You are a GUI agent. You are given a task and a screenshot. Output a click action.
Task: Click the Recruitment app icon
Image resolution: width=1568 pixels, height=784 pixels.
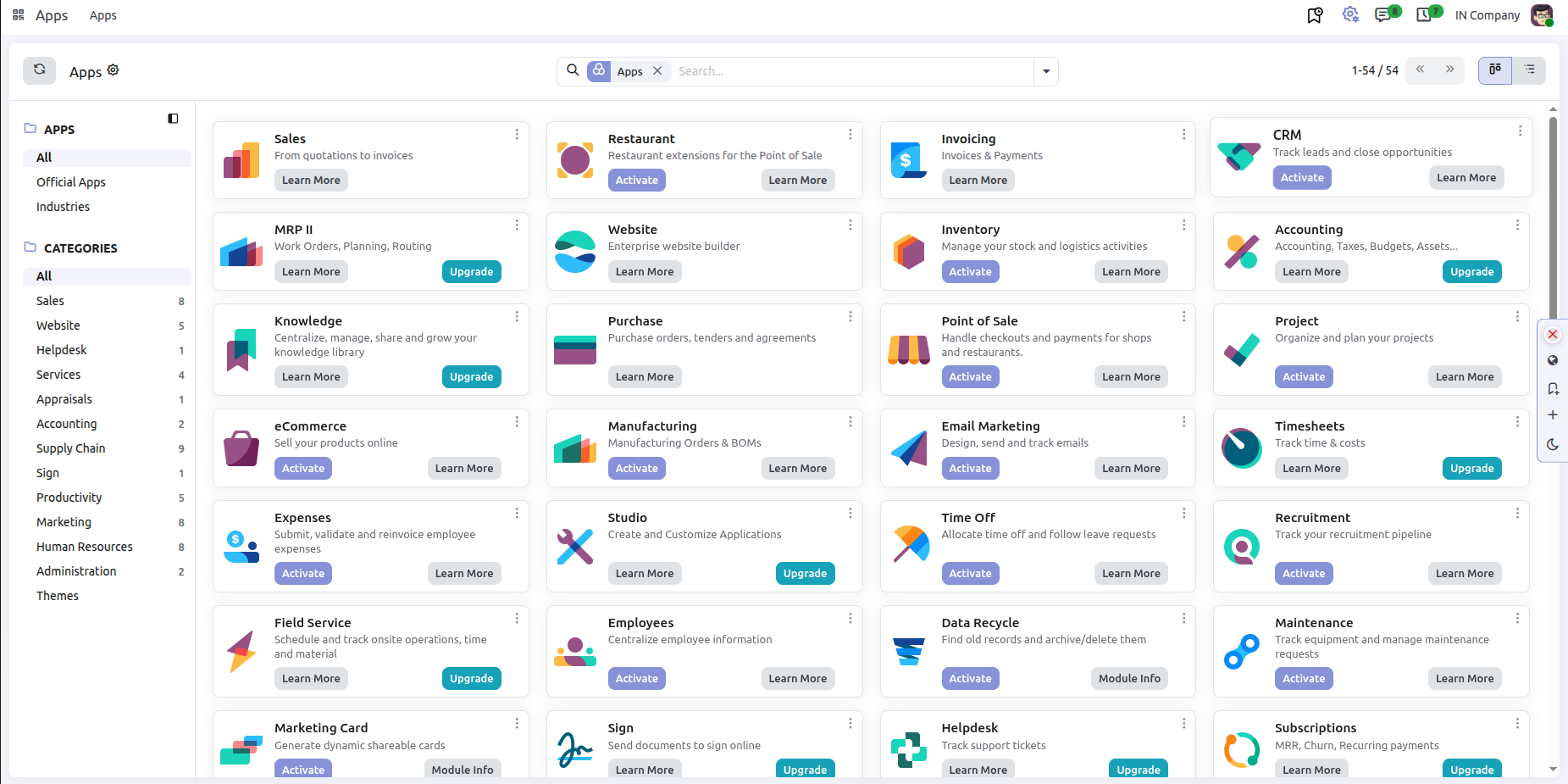point(1242,547)
